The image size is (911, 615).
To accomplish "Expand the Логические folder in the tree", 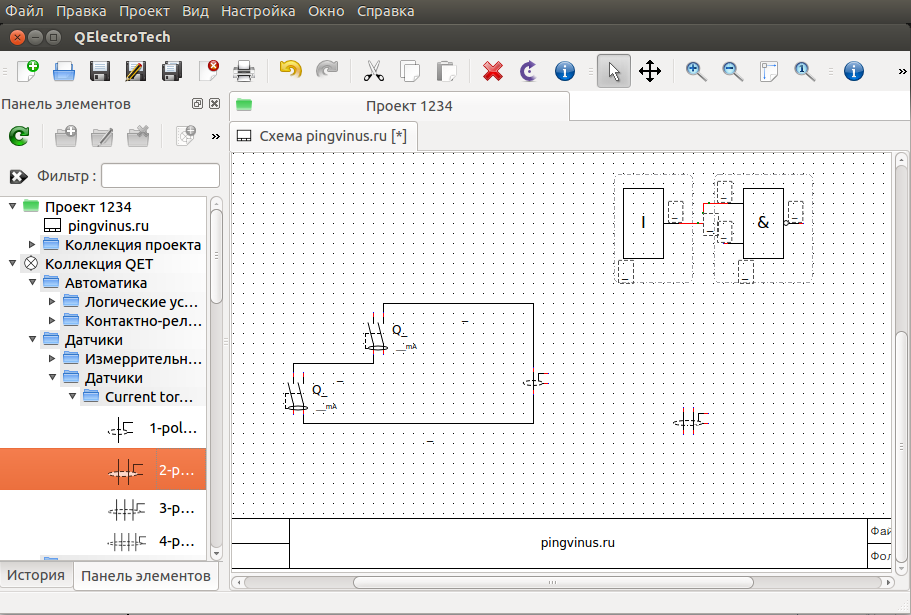I will click(52, 302).
